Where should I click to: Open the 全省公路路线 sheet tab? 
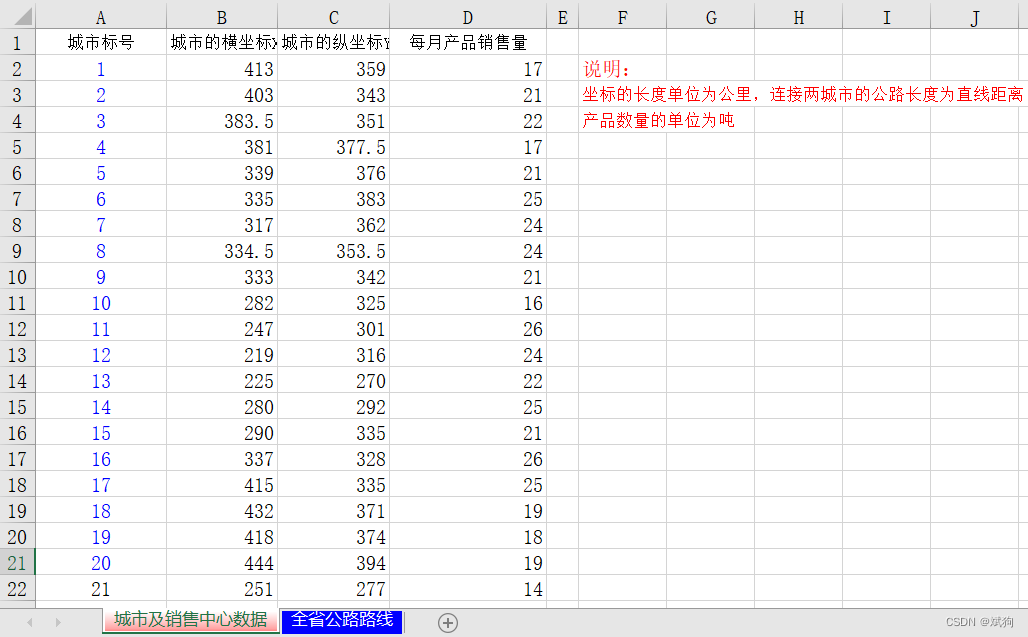pyautogui.click(x=342, y=620)
